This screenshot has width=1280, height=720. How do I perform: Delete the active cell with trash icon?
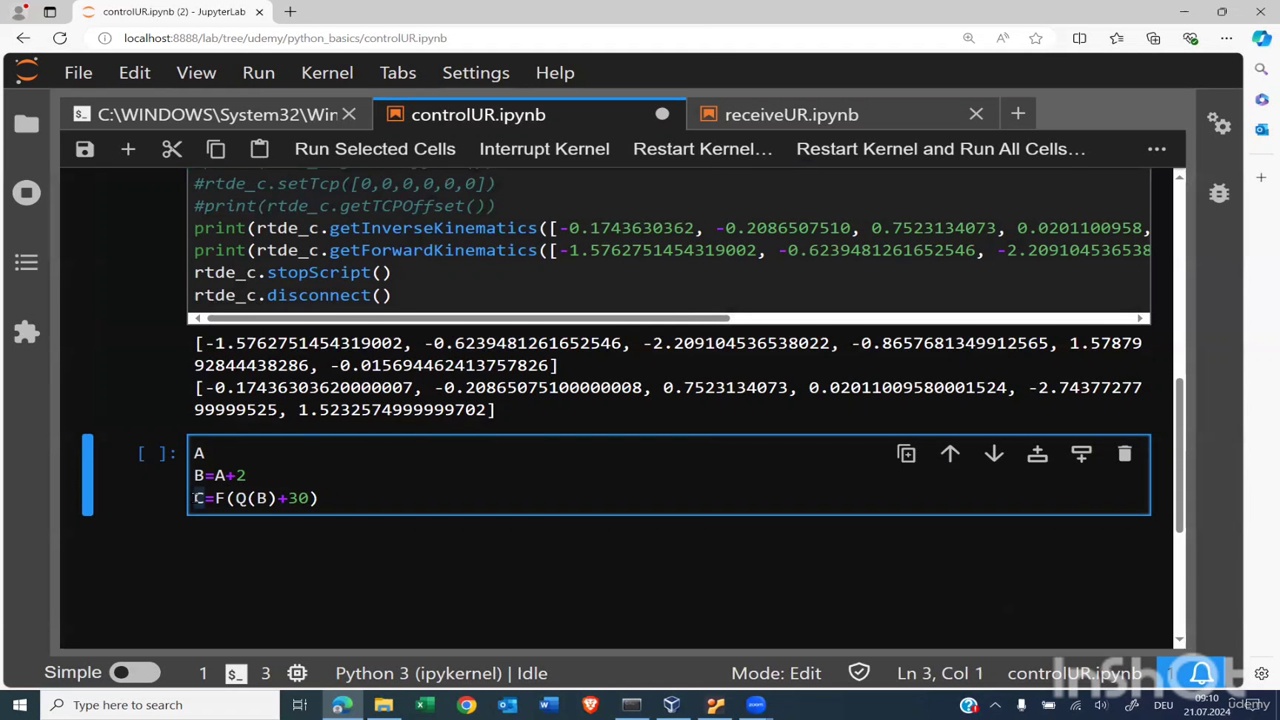1125,454
